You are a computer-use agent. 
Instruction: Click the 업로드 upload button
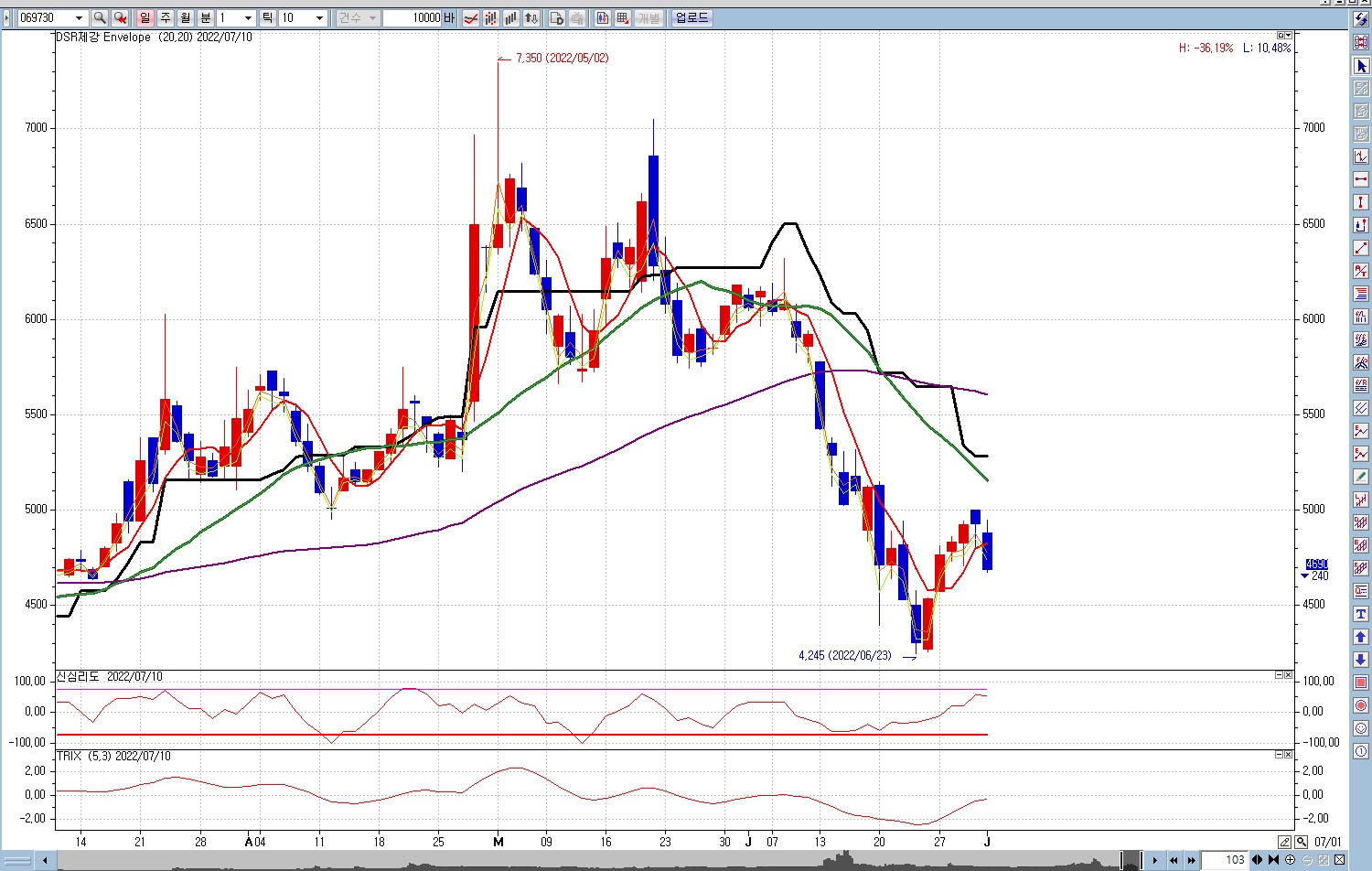691,18
